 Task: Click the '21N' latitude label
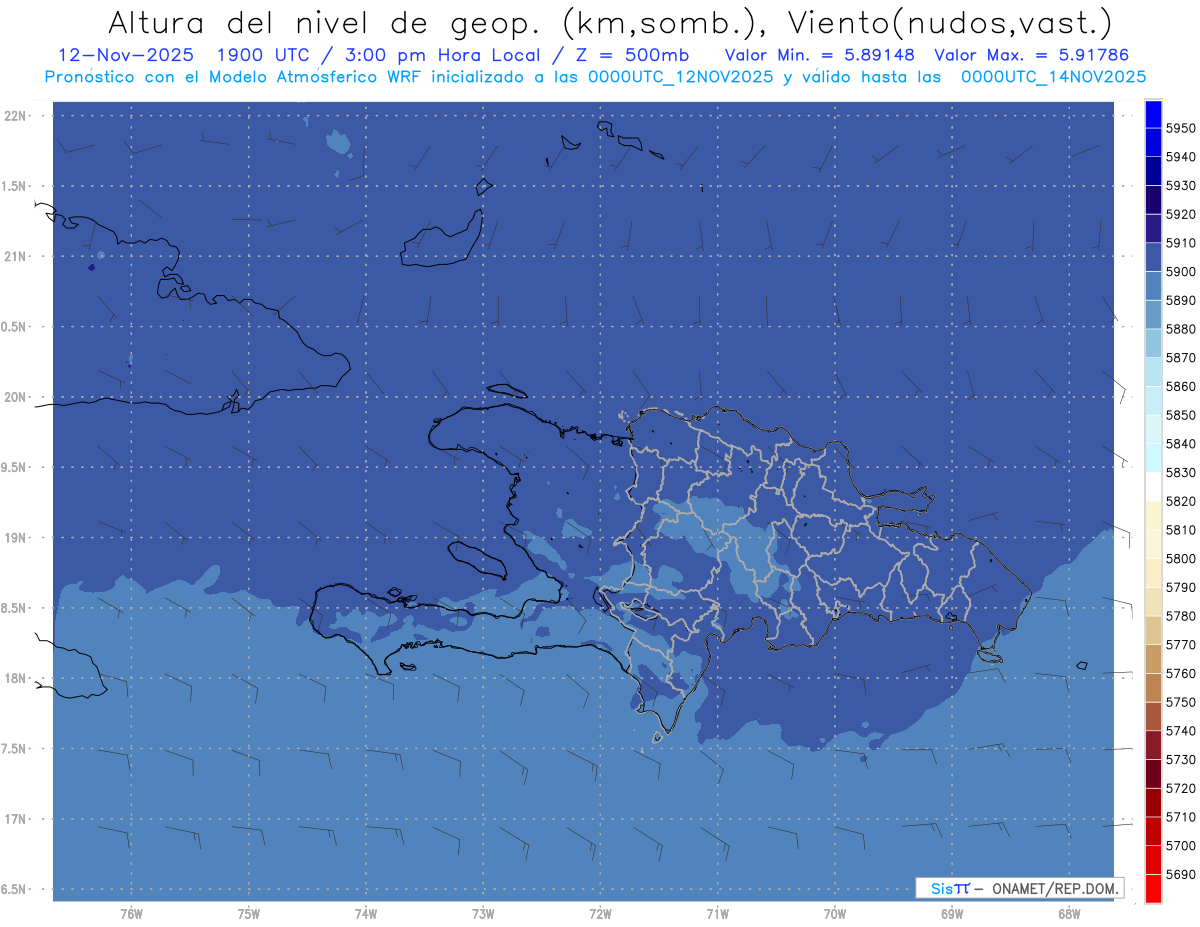15,257
